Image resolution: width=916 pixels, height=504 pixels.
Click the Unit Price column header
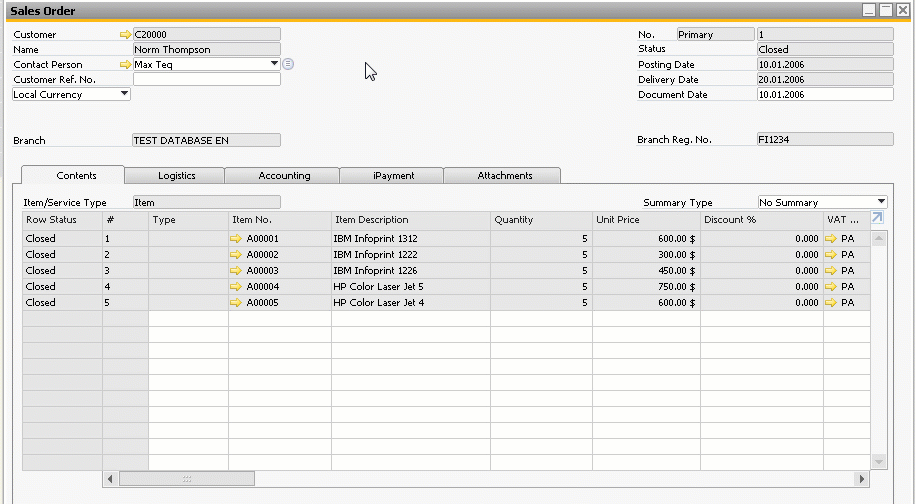(647, 220)
